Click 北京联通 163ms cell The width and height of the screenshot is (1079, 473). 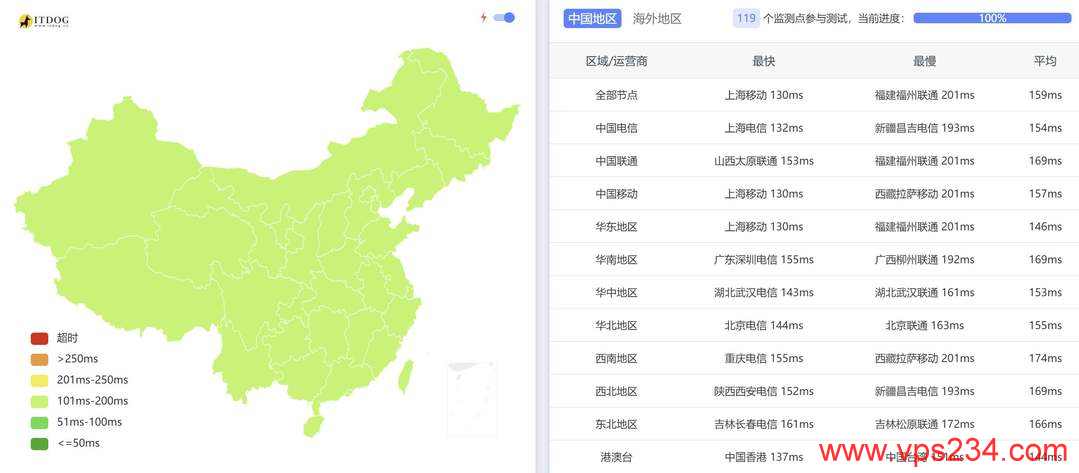click(924, 326)
